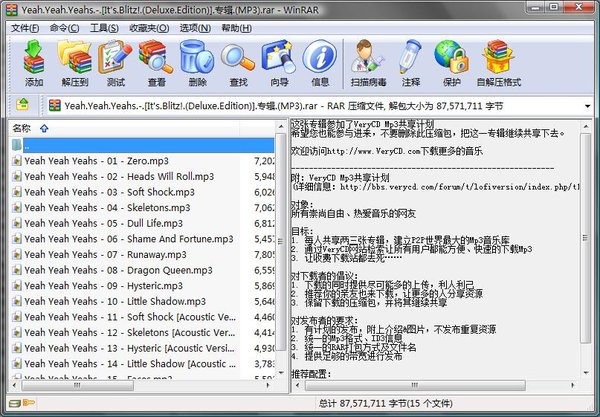Click comment pane scroll up arrow
Screen dimensions: 600x417
pos(585,126)
